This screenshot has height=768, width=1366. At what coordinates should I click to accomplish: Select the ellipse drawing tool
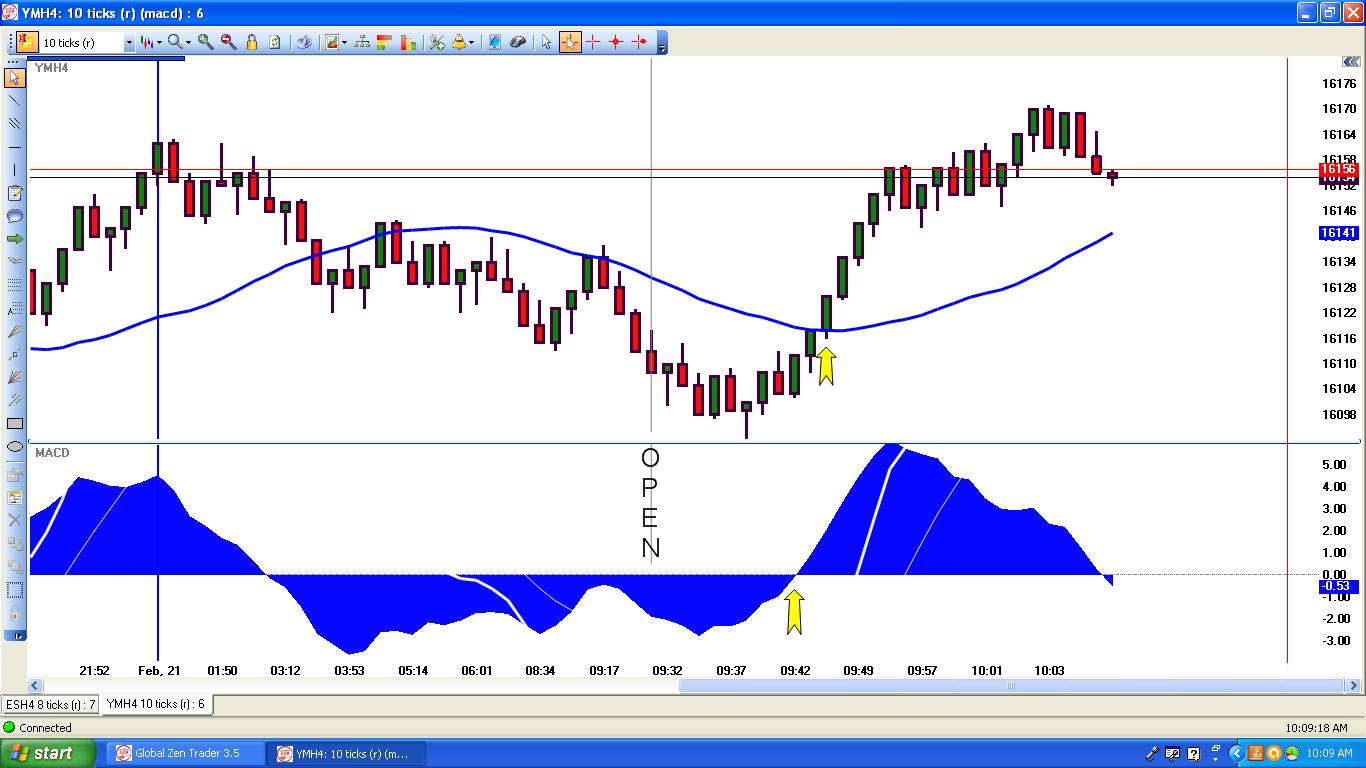point(14,447)
